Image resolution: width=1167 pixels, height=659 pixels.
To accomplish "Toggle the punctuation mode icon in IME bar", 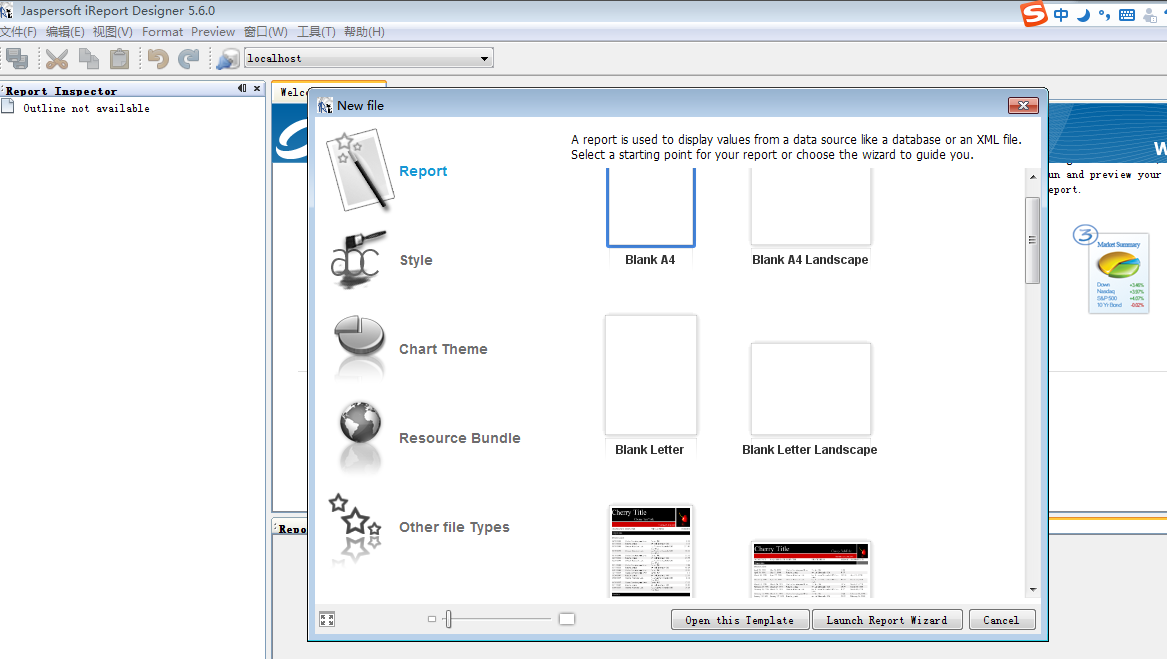I will click(1104, 15).
